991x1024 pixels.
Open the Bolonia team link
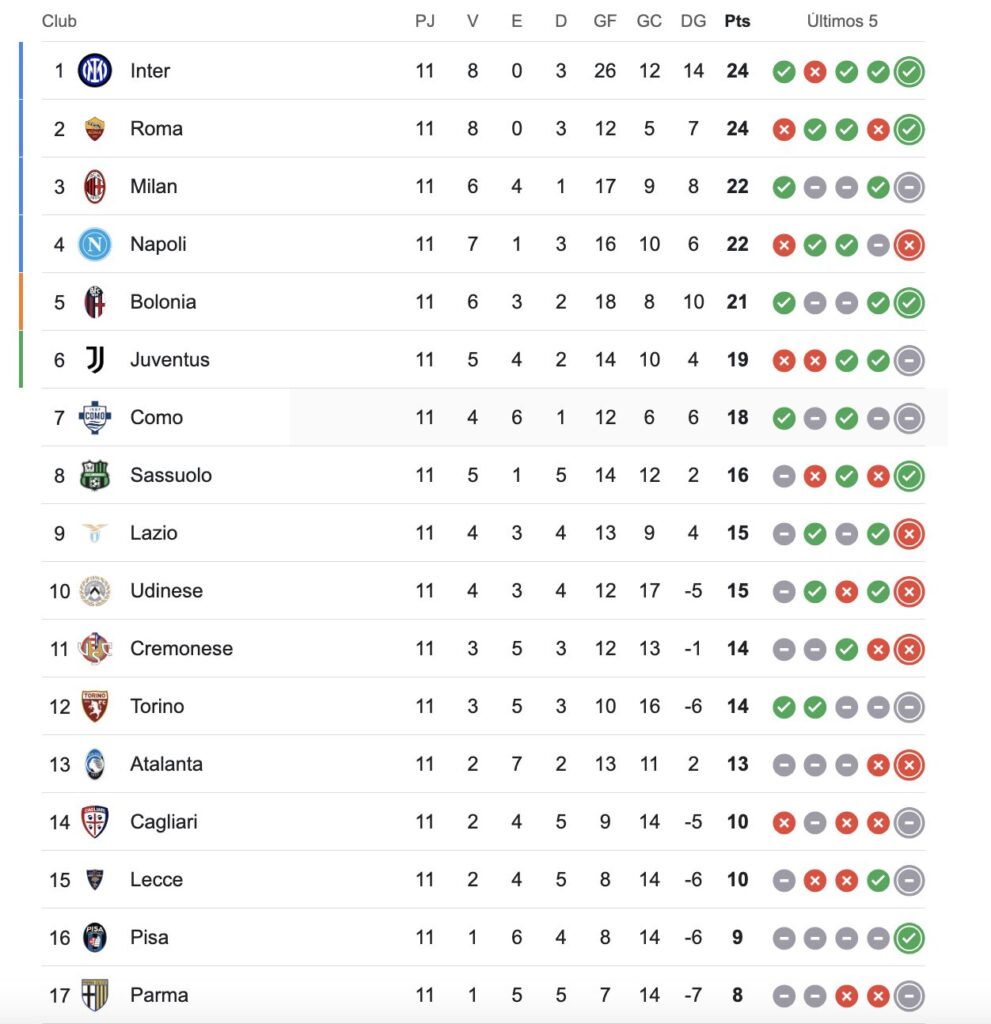click(163, 302)
